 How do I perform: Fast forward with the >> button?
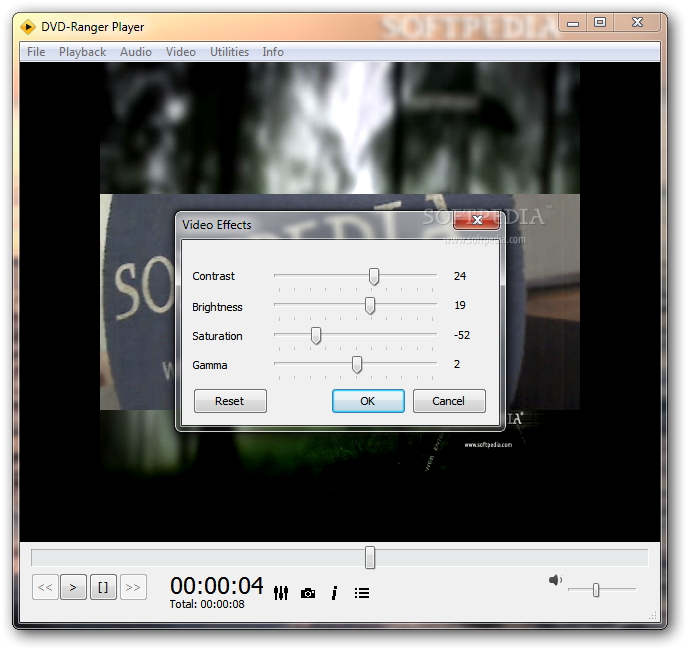click(133, 587)
